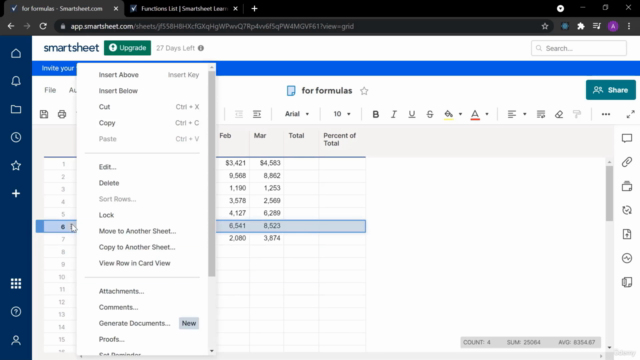
Task: Open the Update Requests panel icon
Action: click(627, 210)
